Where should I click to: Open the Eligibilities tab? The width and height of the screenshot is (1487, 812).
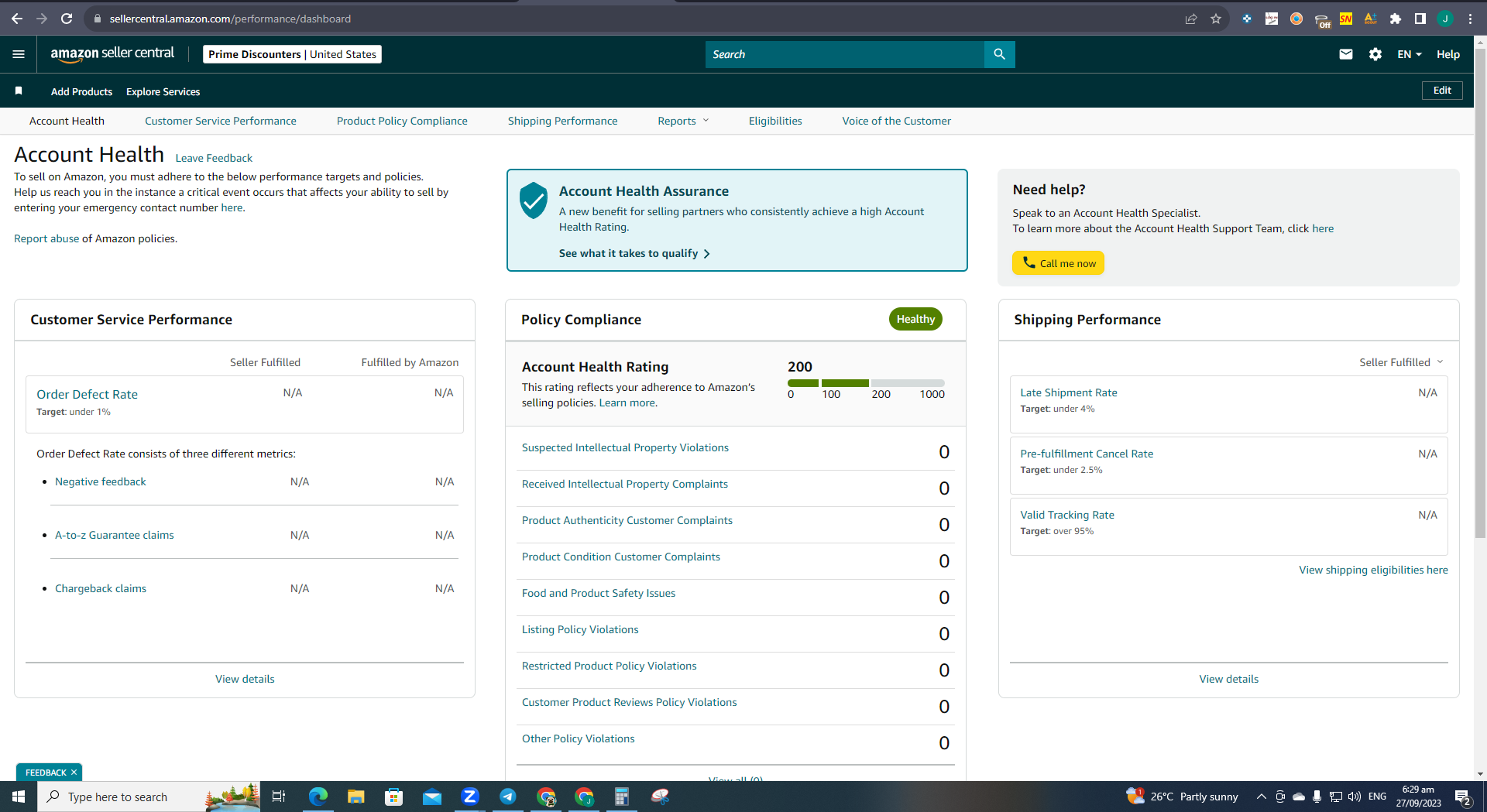tap(775, 121)
